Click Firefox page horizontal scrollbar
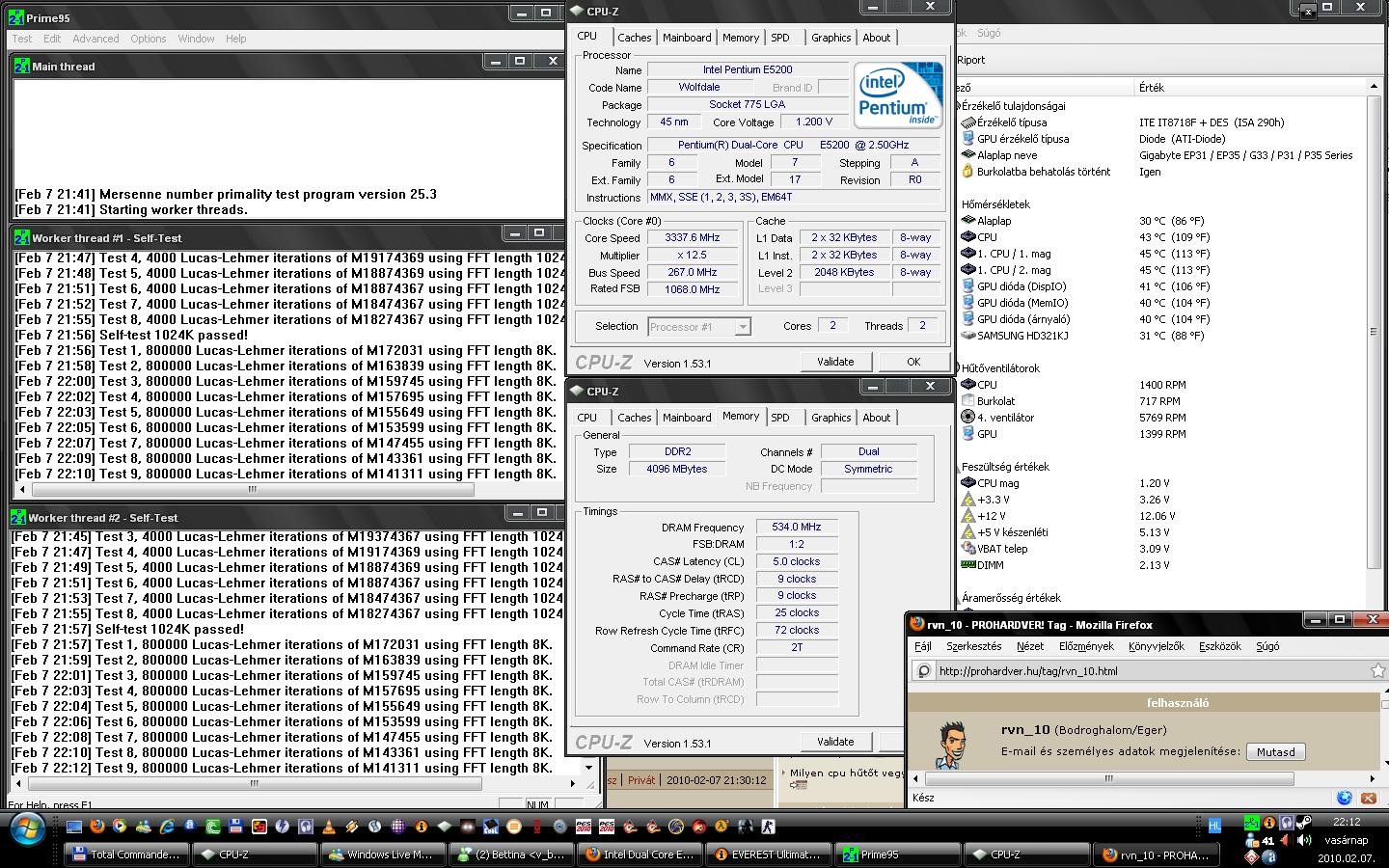This screenshot has width=1389, height=868. [x=1107, y=778]
